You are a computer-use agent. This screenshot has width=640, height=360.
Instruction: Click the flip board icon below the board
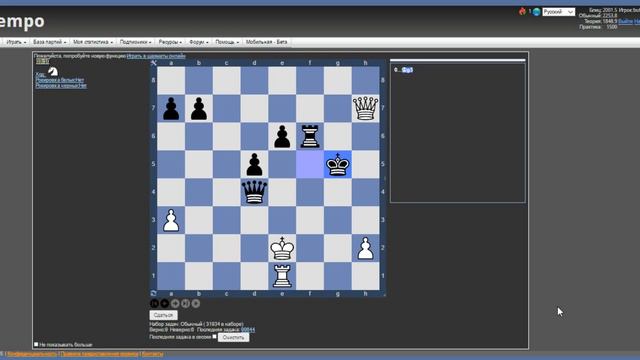[153, 293]
